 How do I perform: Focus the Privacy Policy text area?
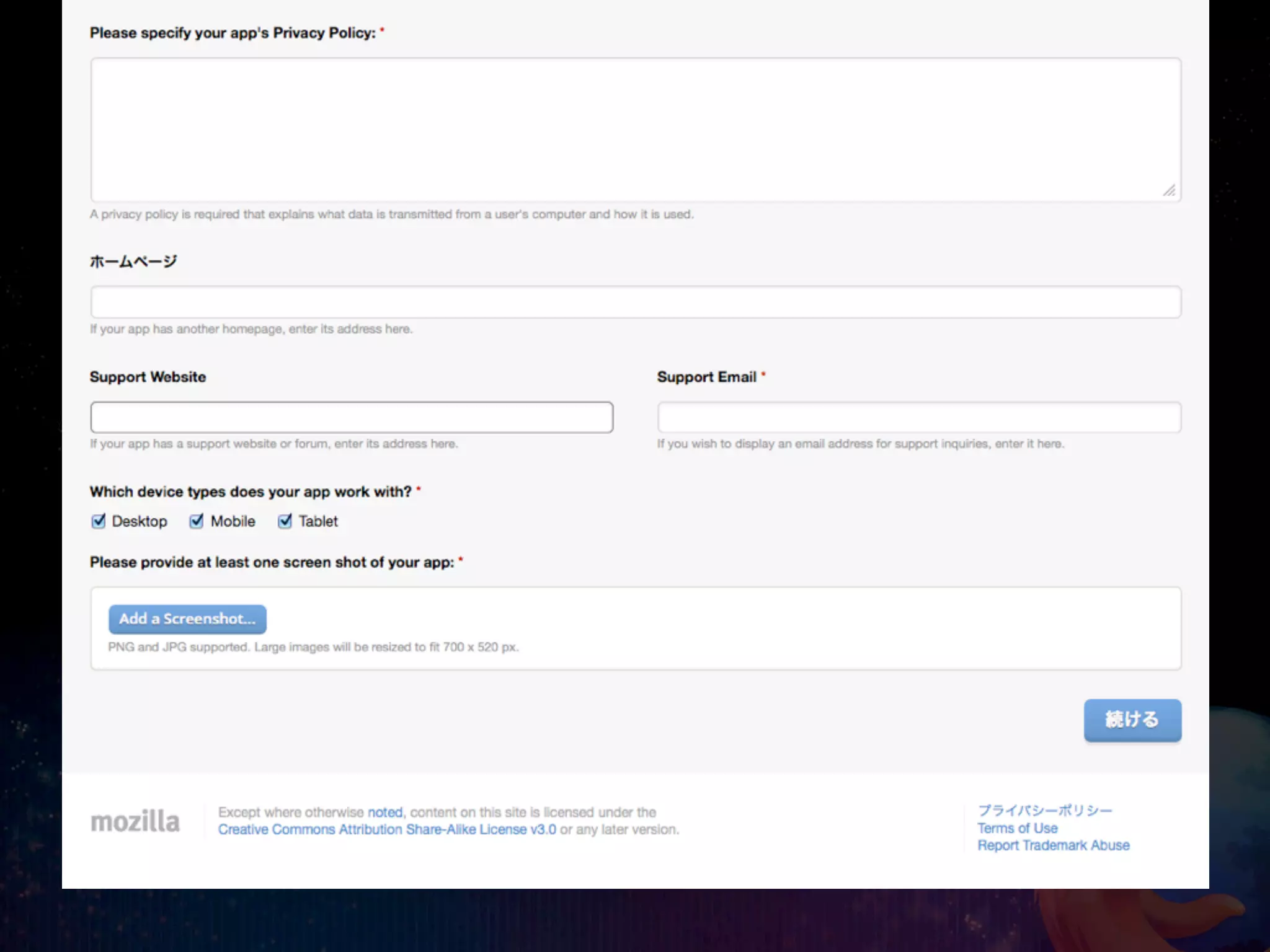pyautogui.click(x=635, y=130)
